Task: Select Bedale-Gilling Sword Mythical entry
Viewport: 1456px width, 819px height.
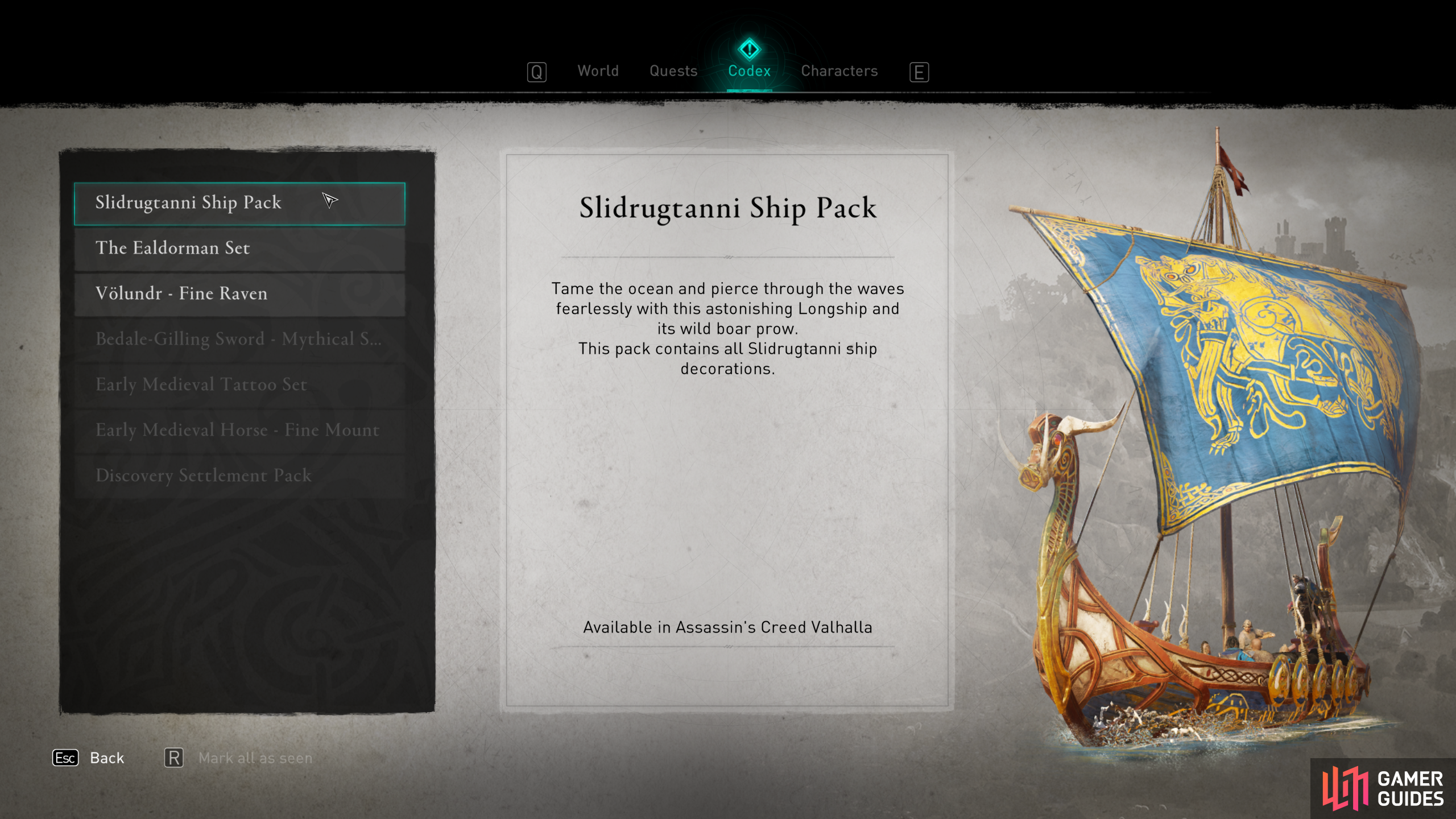Action: pos(239,340)
